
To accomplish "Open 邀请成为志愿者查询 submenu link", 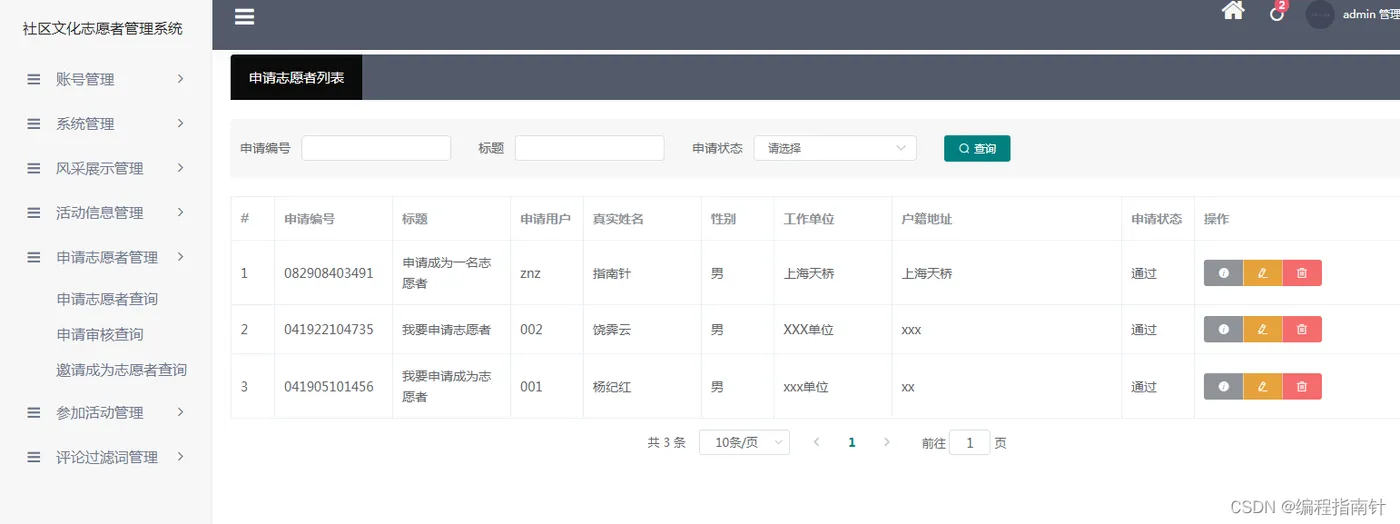I will pos(121,370).
